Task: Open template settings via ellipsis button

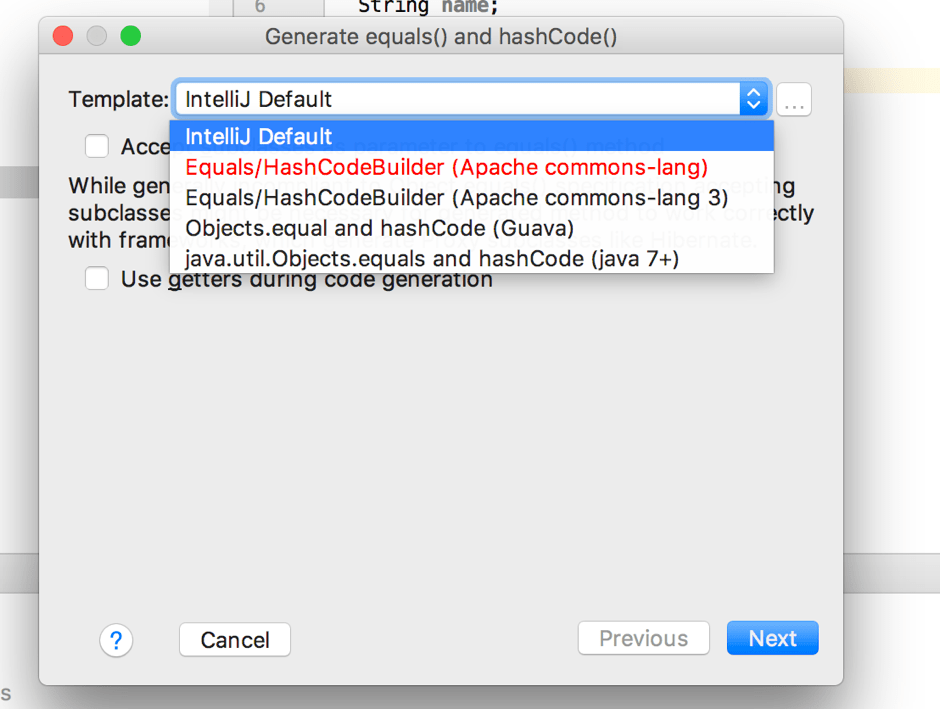Action: 794,100
